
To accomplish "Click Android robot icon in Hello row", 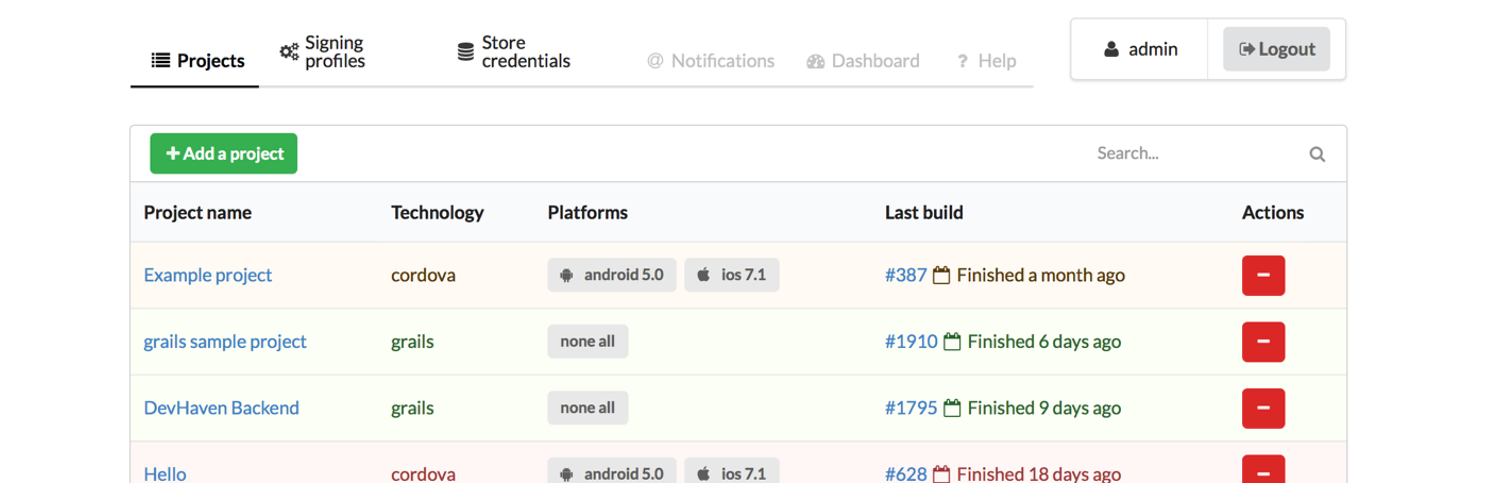I will tap(567, 474).
